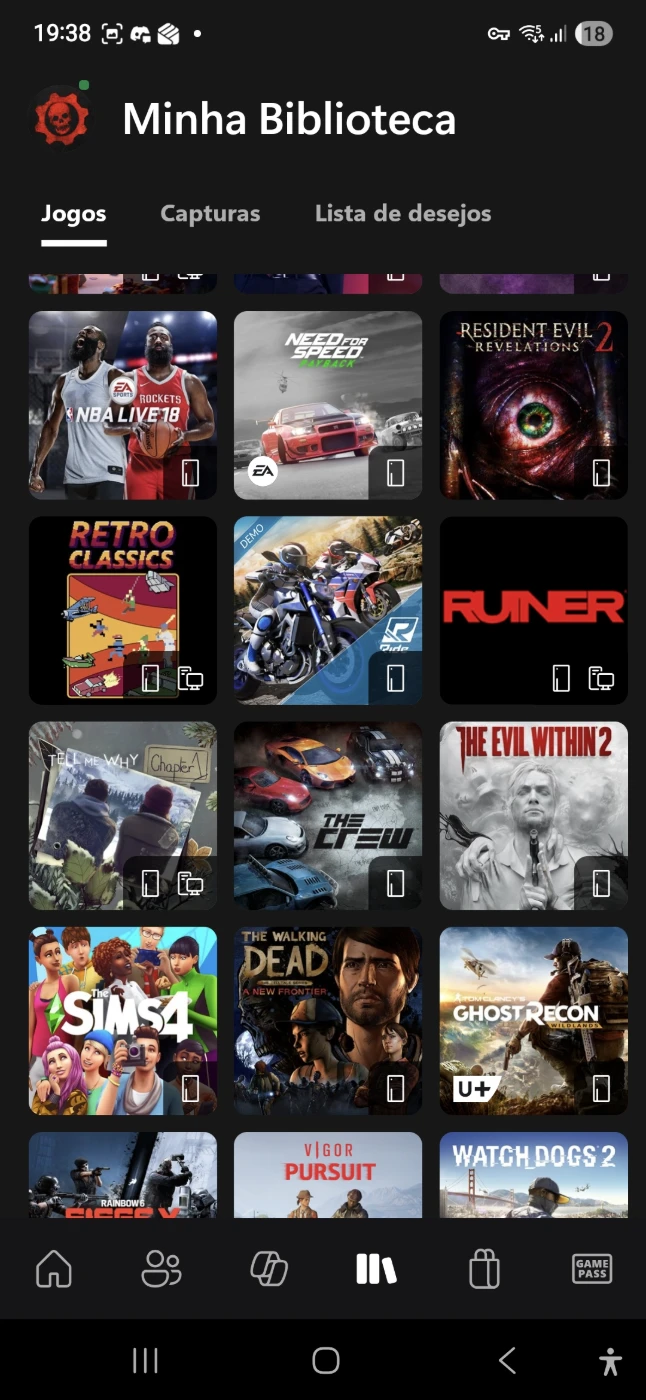The height and width of the screenshot is (1400, 646).
Task: Tap the red skull gear profile avatar
Action: click(62, 118)
